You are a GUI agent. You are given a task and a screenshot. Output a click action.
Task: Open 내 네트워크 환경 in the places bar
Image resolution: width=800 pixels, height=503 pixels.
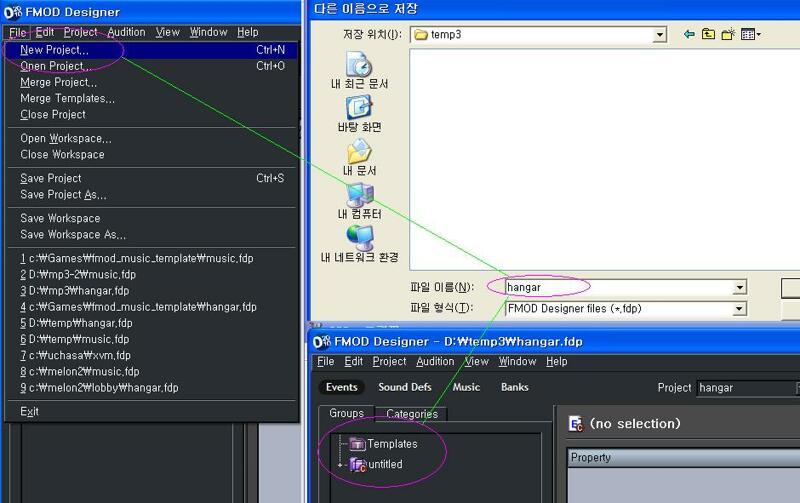359,244
